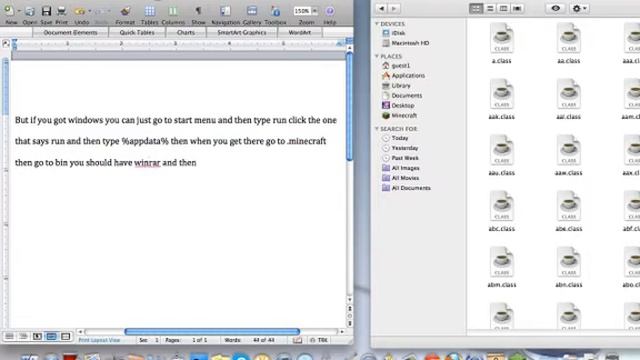Screen dimensions: 640x360
Task: Collapse the PLACES section triangle
Action: (x=377, y=56)
